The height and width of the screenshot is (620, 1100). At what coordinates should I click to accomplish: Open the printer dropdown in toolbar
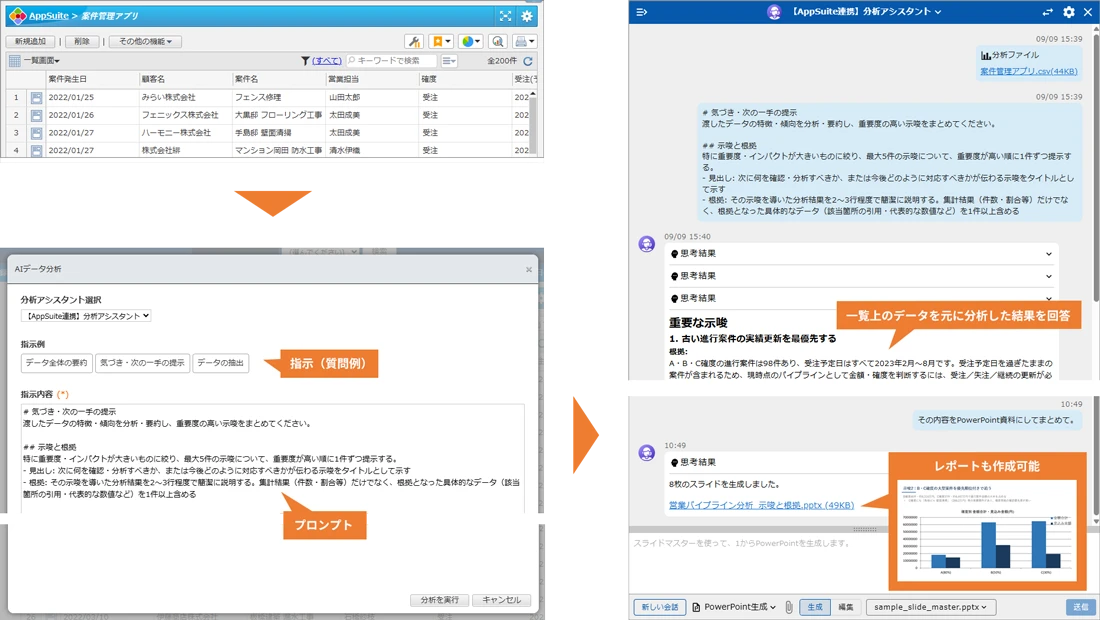[x=525, y=41]
